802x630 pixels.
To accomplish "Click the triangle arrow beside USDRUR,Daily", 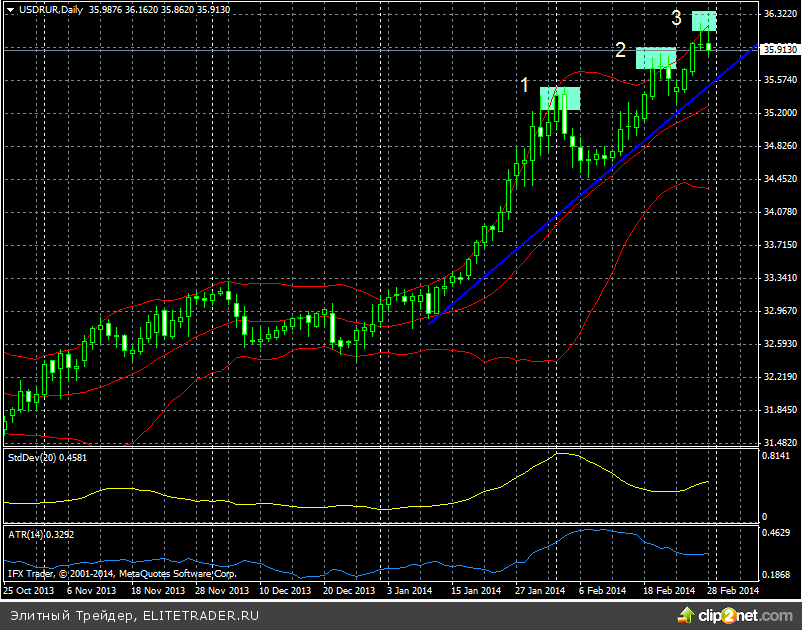I will click(8, 9).
